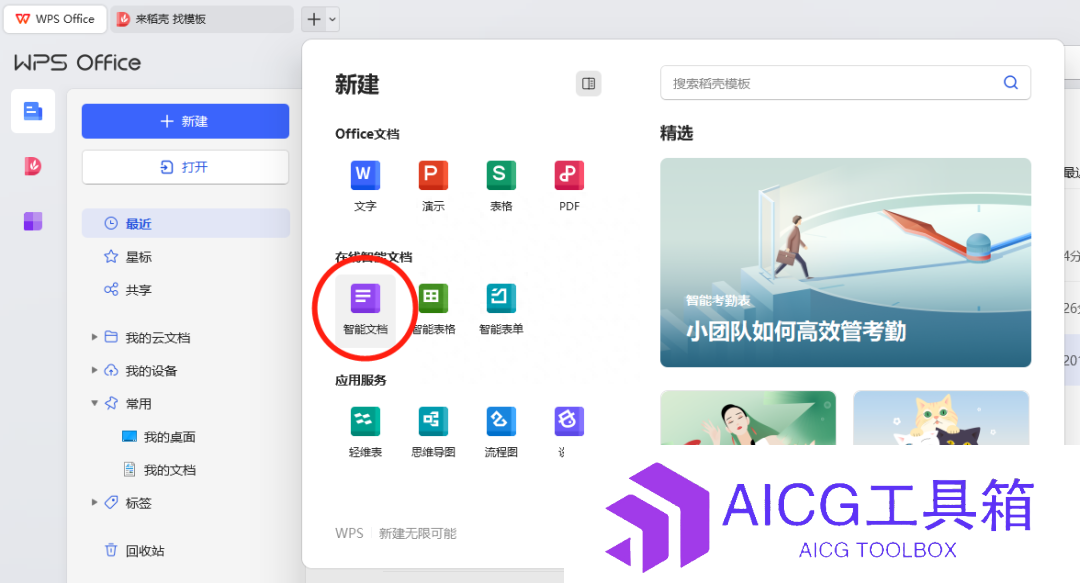This screenshot has height=583, width=1080.
Task: Open the template card showing cats
Action: point(941,418)
